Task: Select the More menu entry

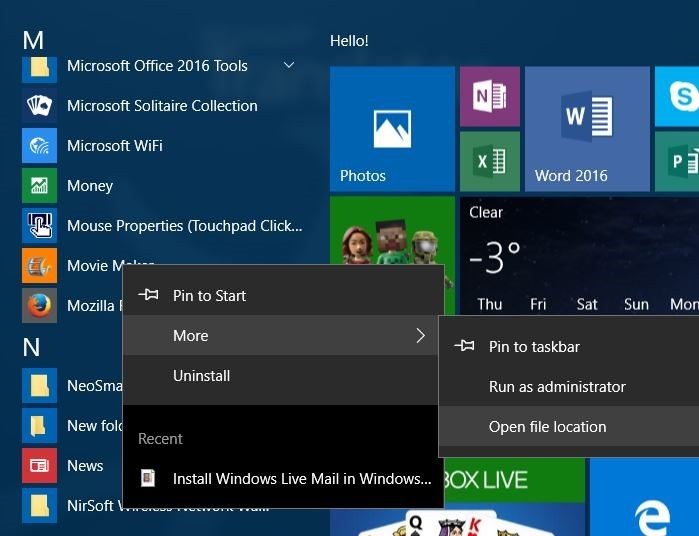Action: click(281, 335)
